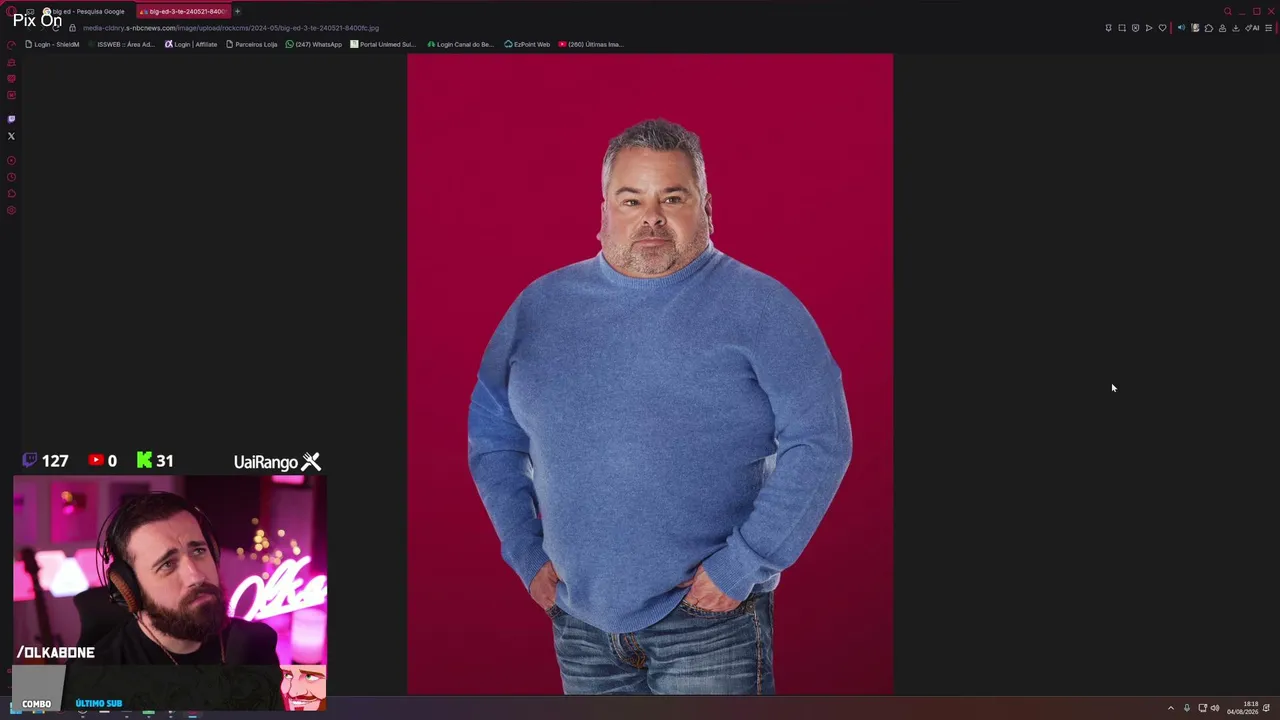Open History from the sidebar clock icon
The image size is (1280, 720).
tap(11, 177)
